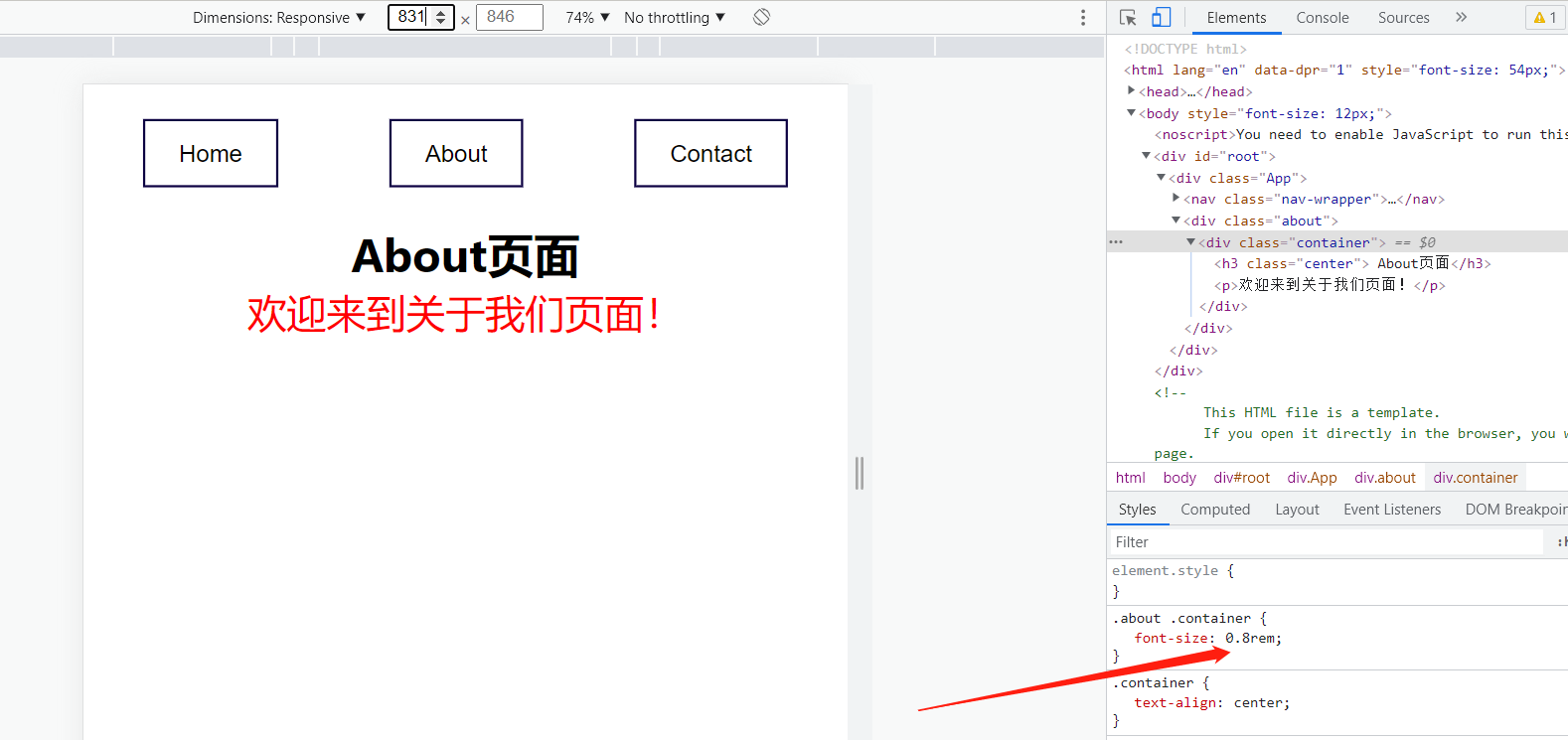Select the DOCTYPE html row
Screen dimensions: 1568x740
(1184, 49)
